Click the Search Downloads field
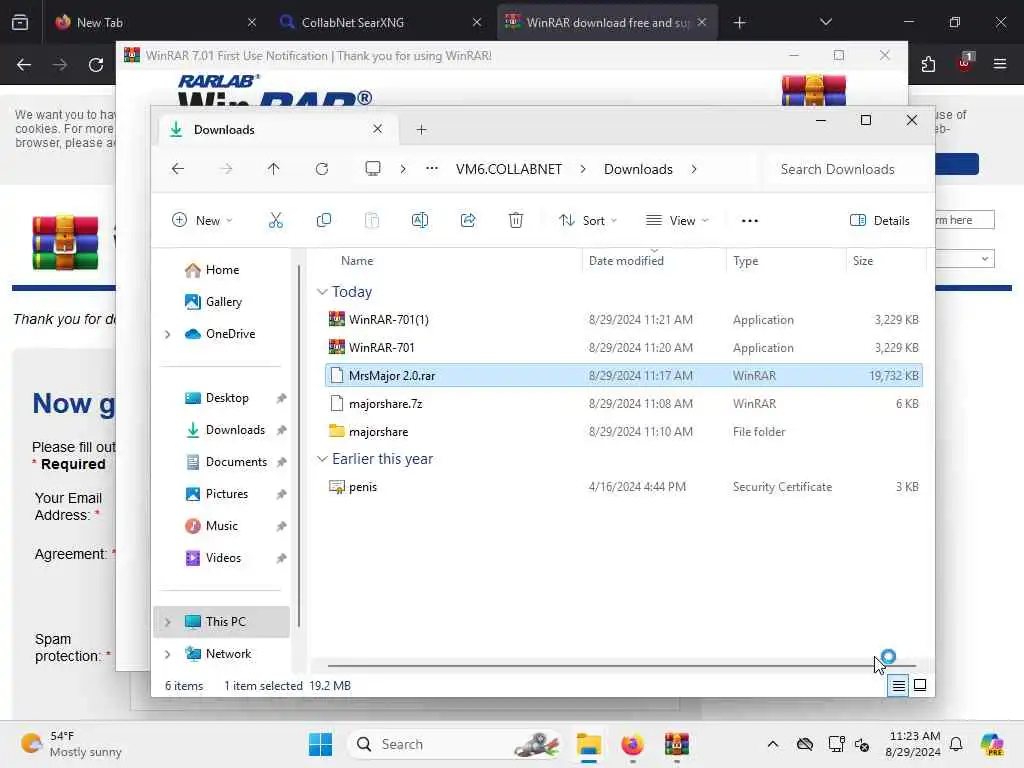 pos(847,169)
